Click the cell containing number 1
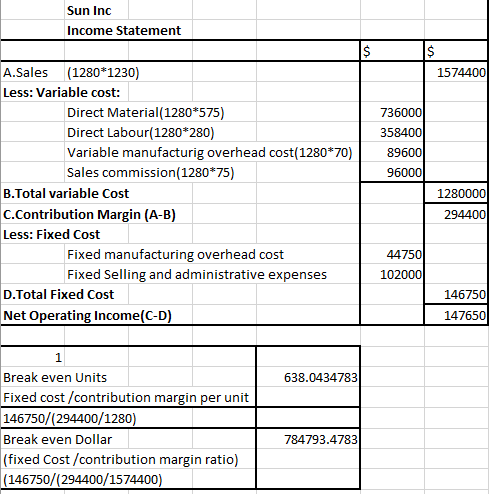 click(58, 358)
